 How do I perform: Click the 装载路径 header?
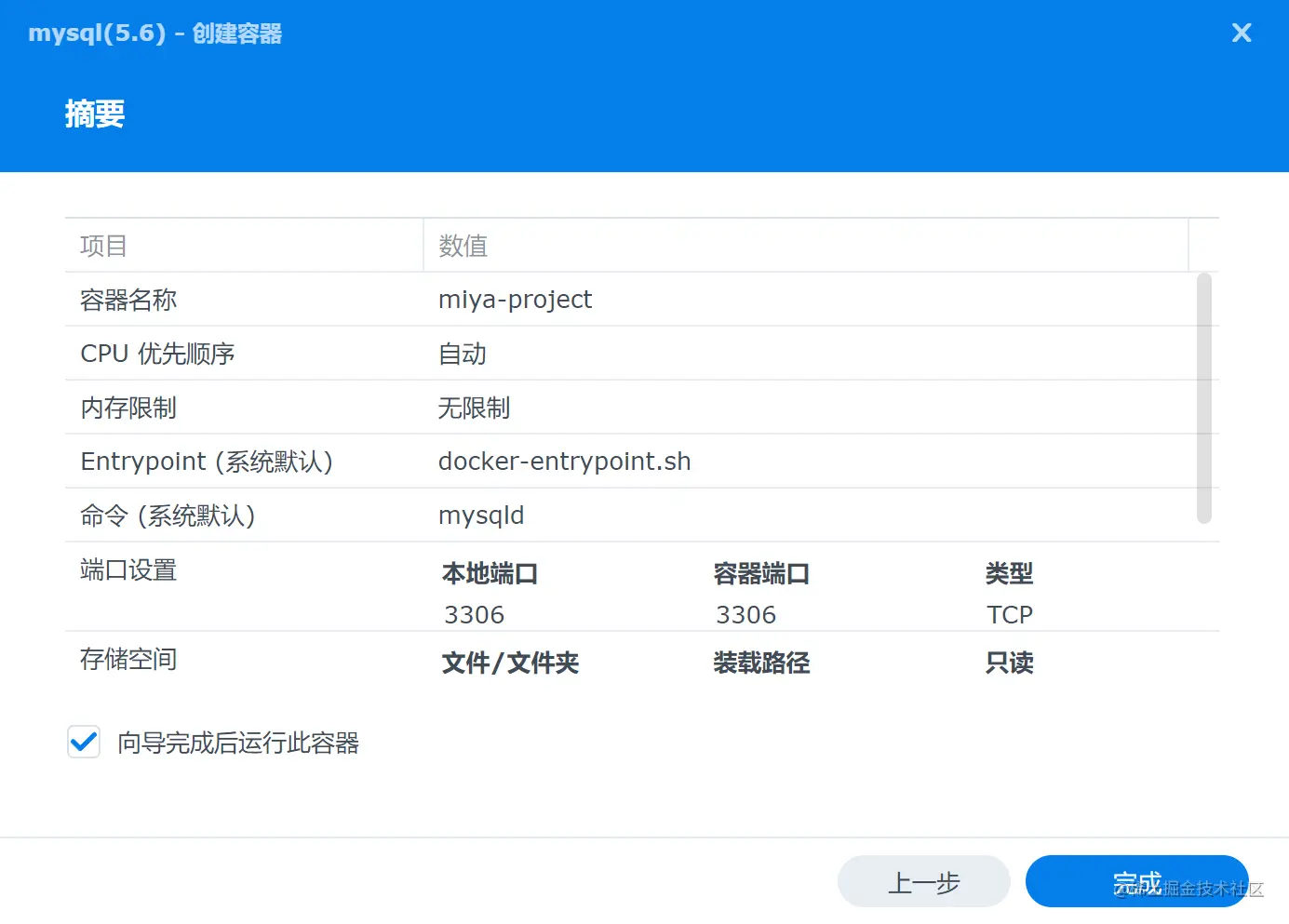pos(761,663)
